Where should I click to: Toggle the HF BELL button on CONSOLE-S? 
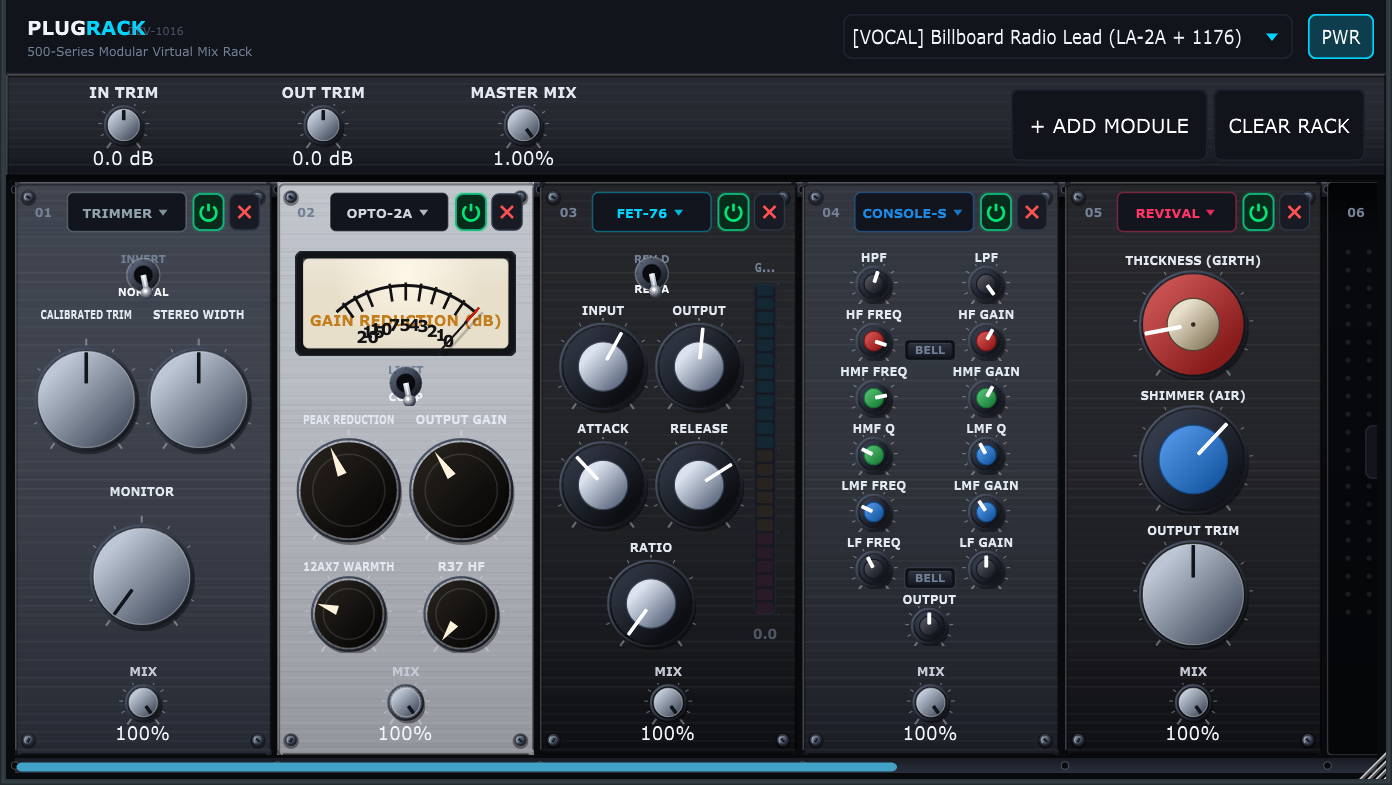pos(930,350)
